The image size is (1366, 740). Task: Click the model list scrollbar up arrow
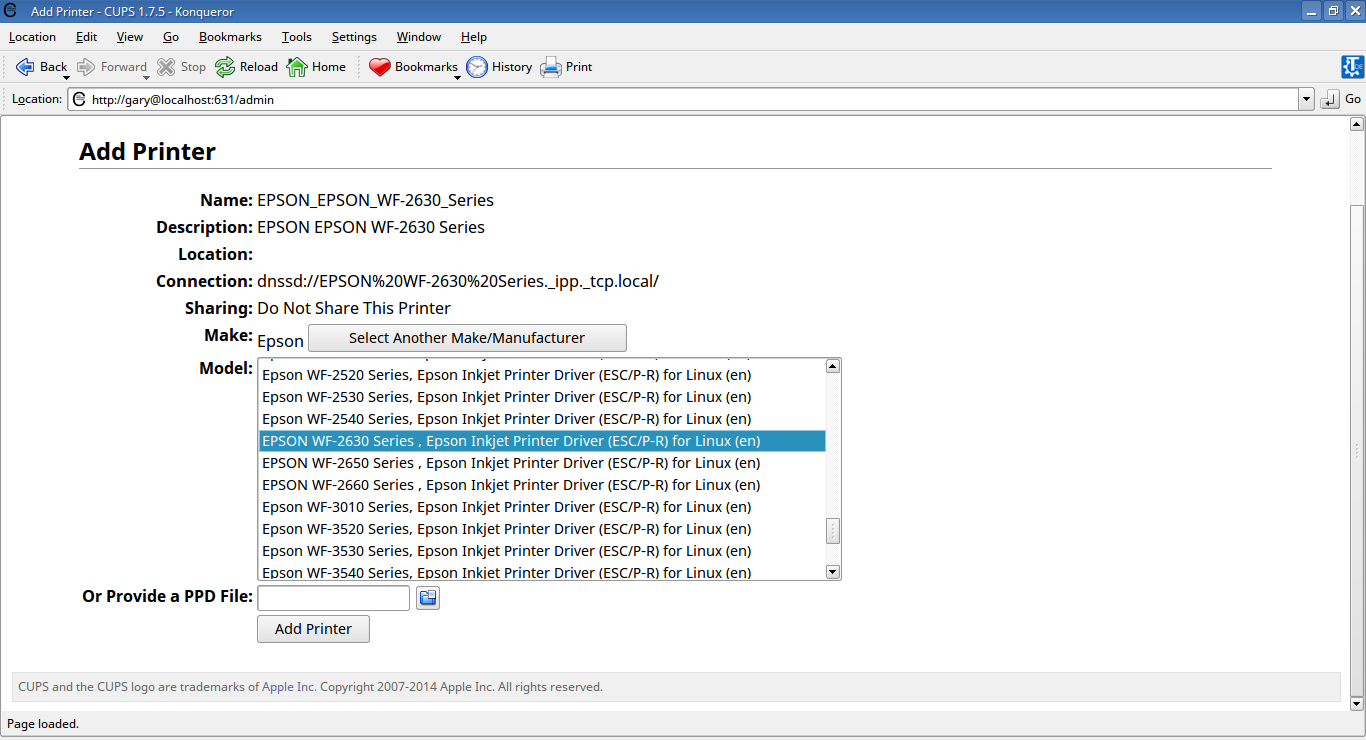coord(832,366)
